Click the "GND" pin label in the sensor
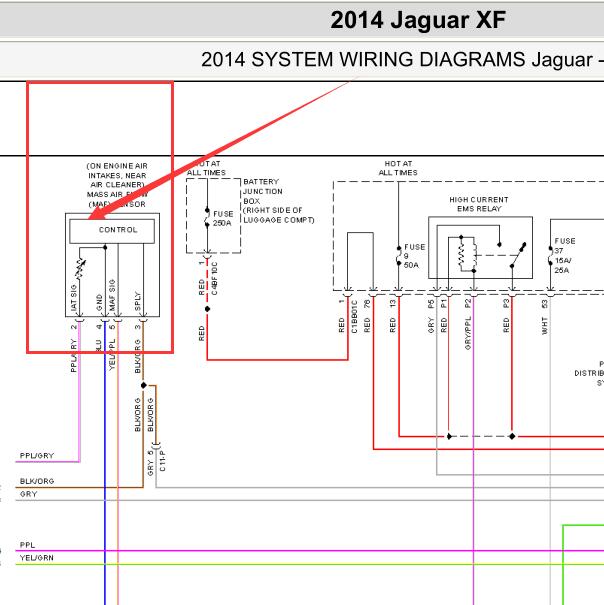Image resolution: width=604 pixels, height=605 pixels. pyautogui.click(x=99, y=302)
